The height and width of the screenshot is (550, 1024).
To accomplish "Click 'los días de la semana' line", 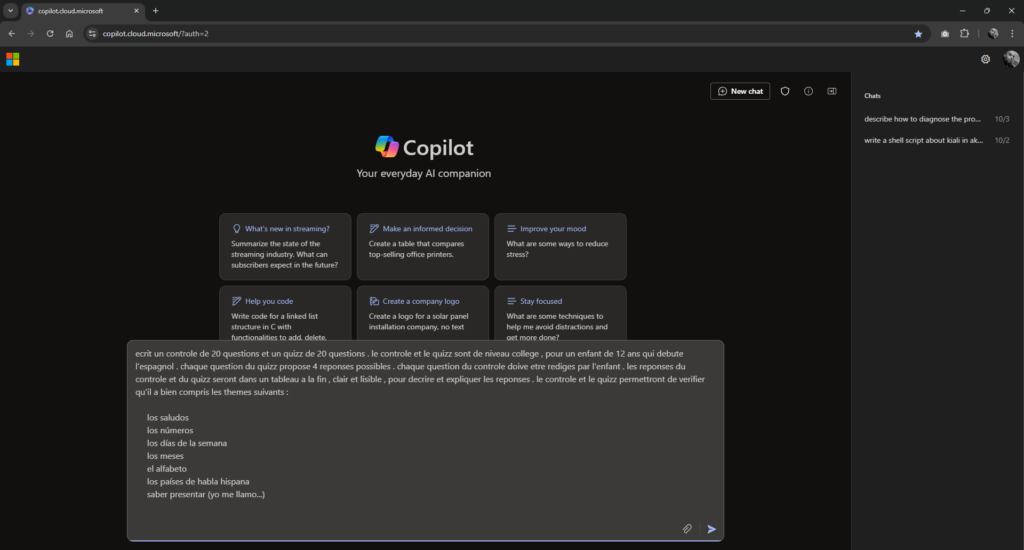I will pos(187,443).
